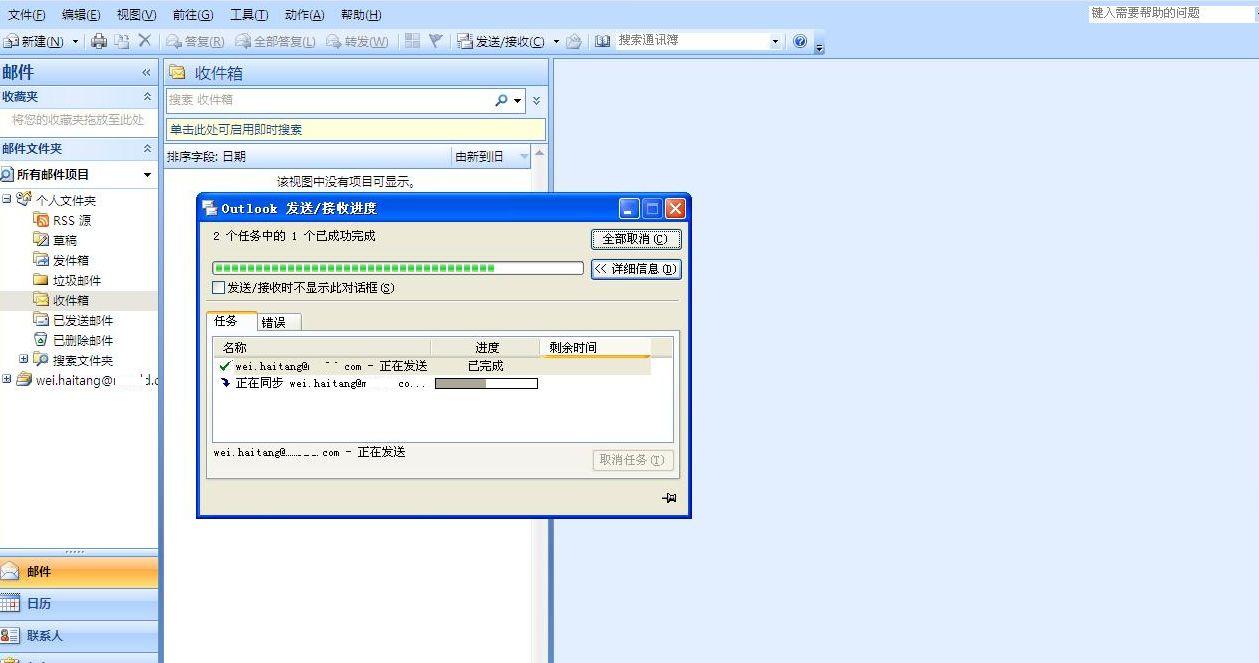Image resolution: width=1259 pixels, height=663 pixels.
Task: Click the 日历 navigation button
Action: pos(39,604)
